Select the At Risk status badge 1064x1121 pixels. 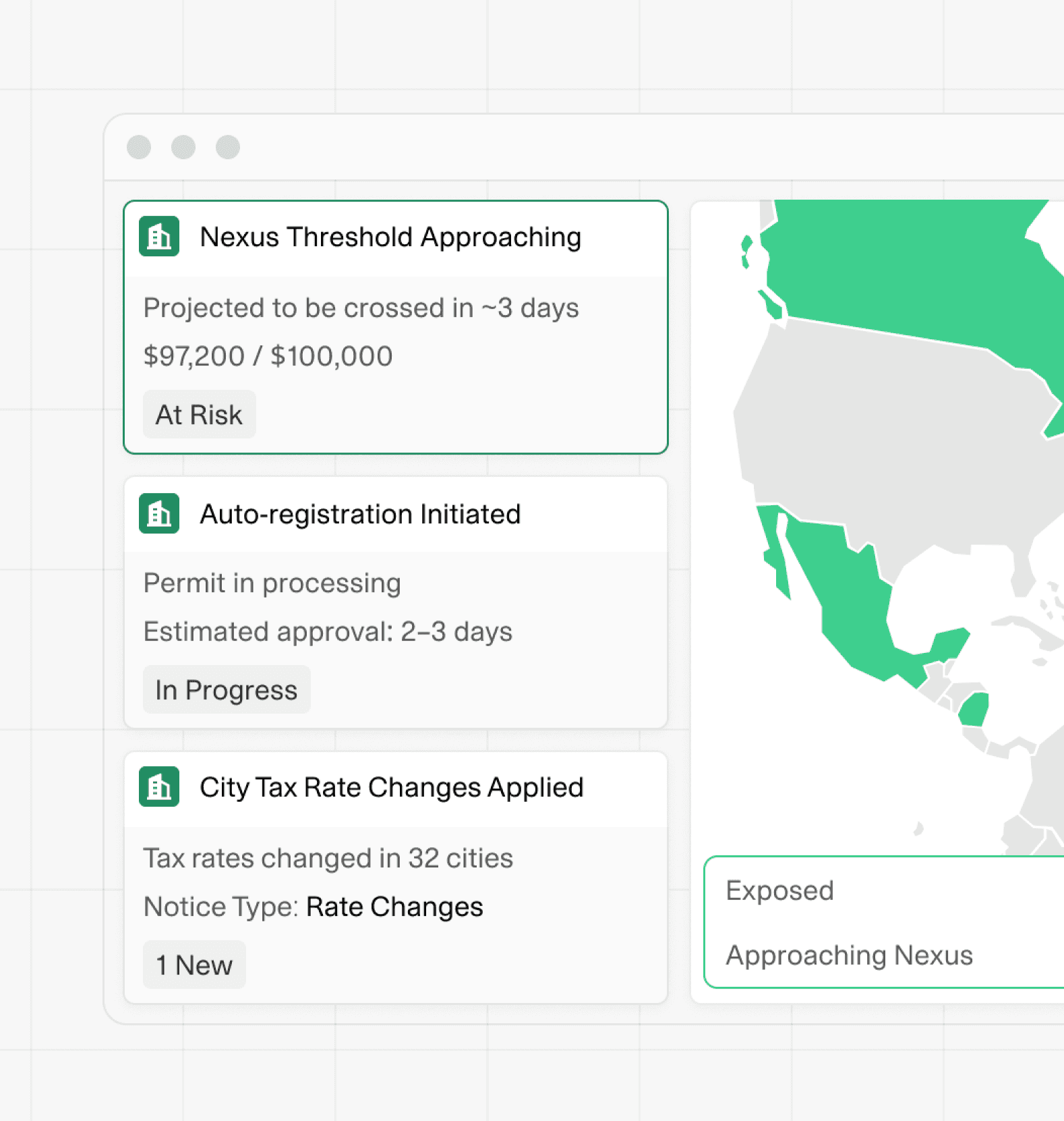[199, 414]
